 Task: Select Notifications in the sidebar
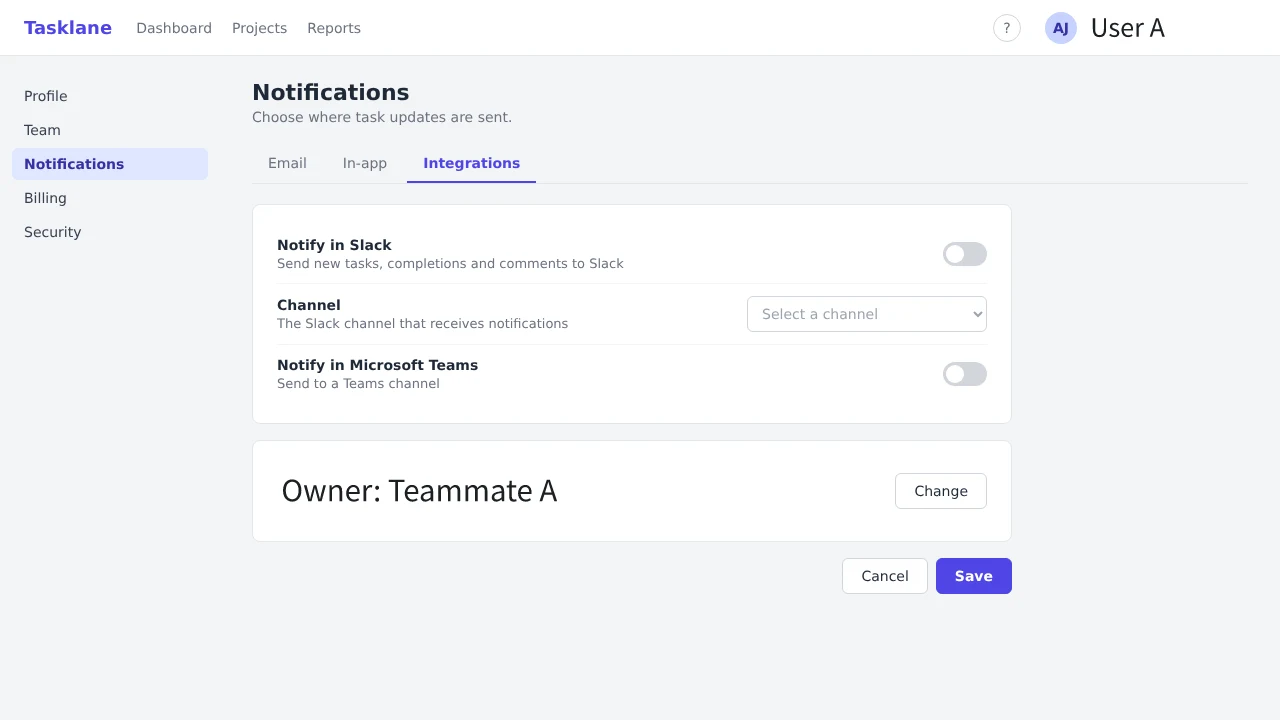[110, 164]
